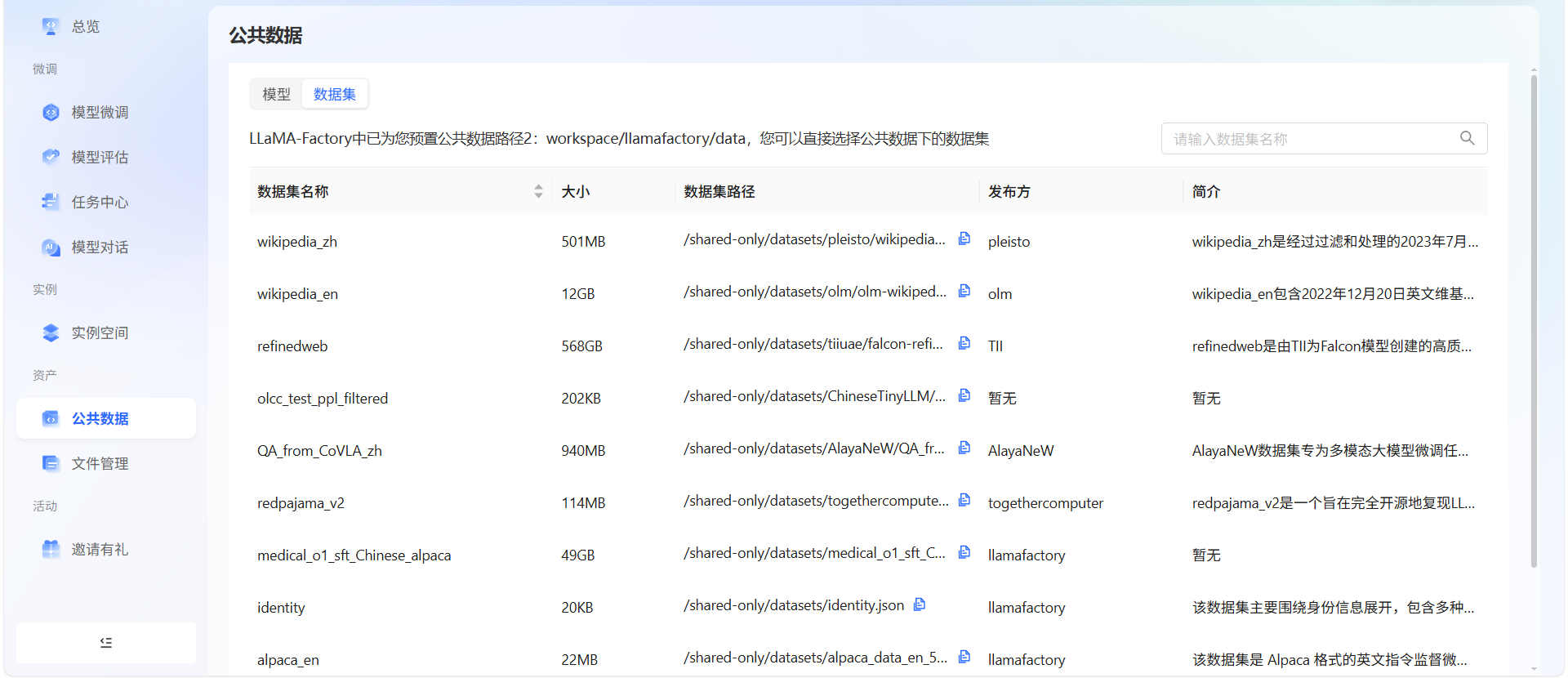Copy the alpaca_en dataset path
The image size is (1568, 678).
964,657
